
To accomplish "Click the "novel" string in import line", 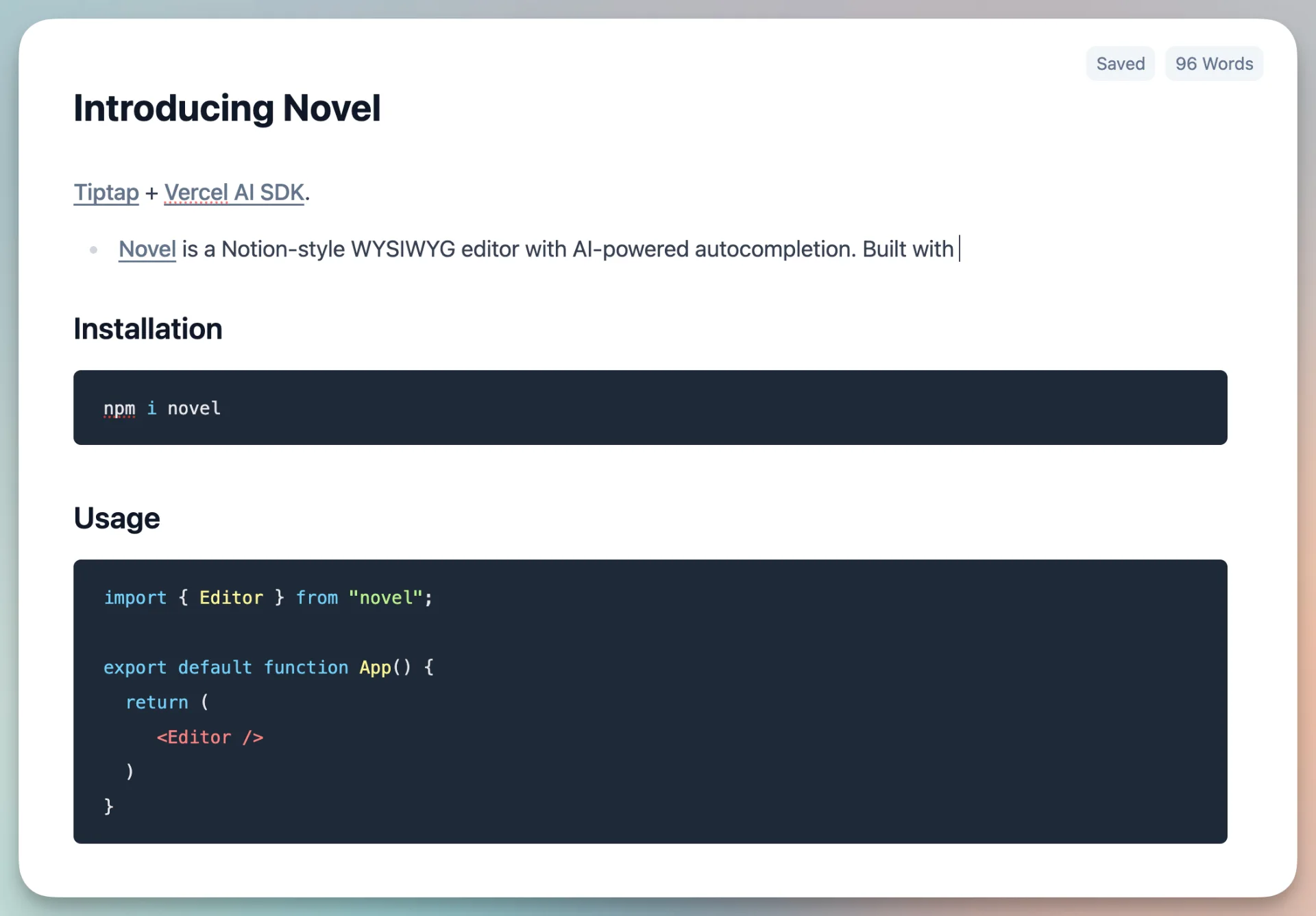I will pos(385,598).
